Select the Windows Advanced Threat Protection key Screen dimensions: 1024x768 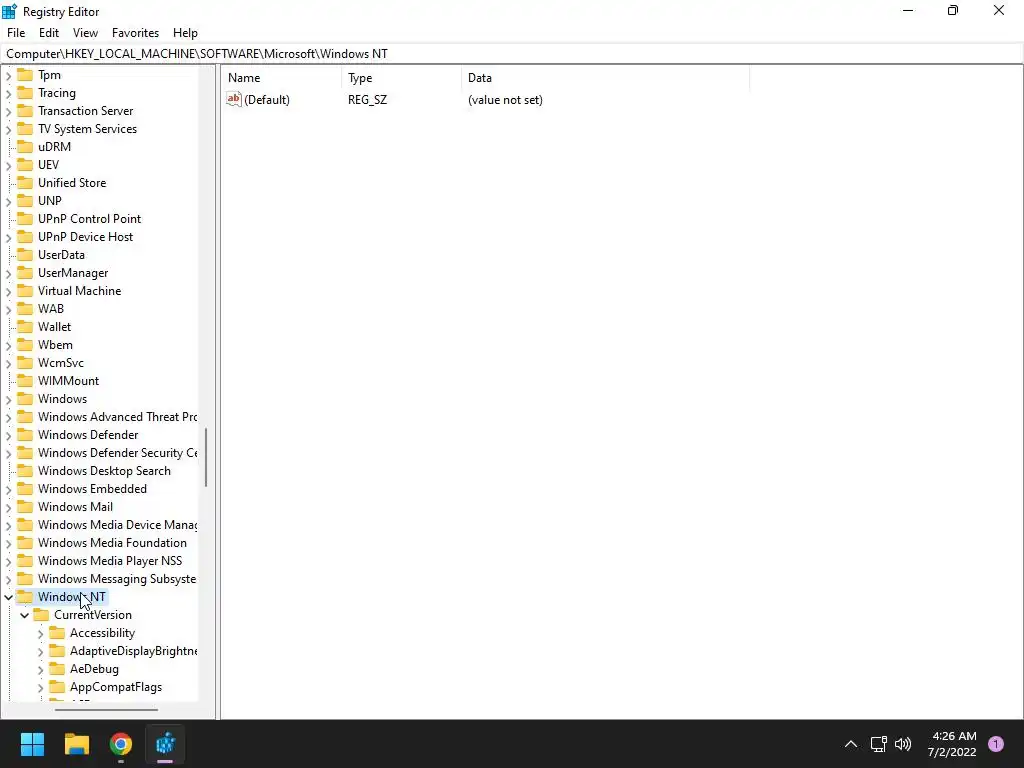(x=117, y=417)
